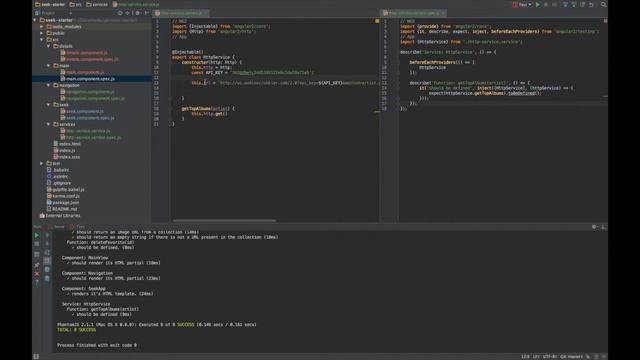Click the question mark help icon in the Run panel
640x360 pixels.
37,282
